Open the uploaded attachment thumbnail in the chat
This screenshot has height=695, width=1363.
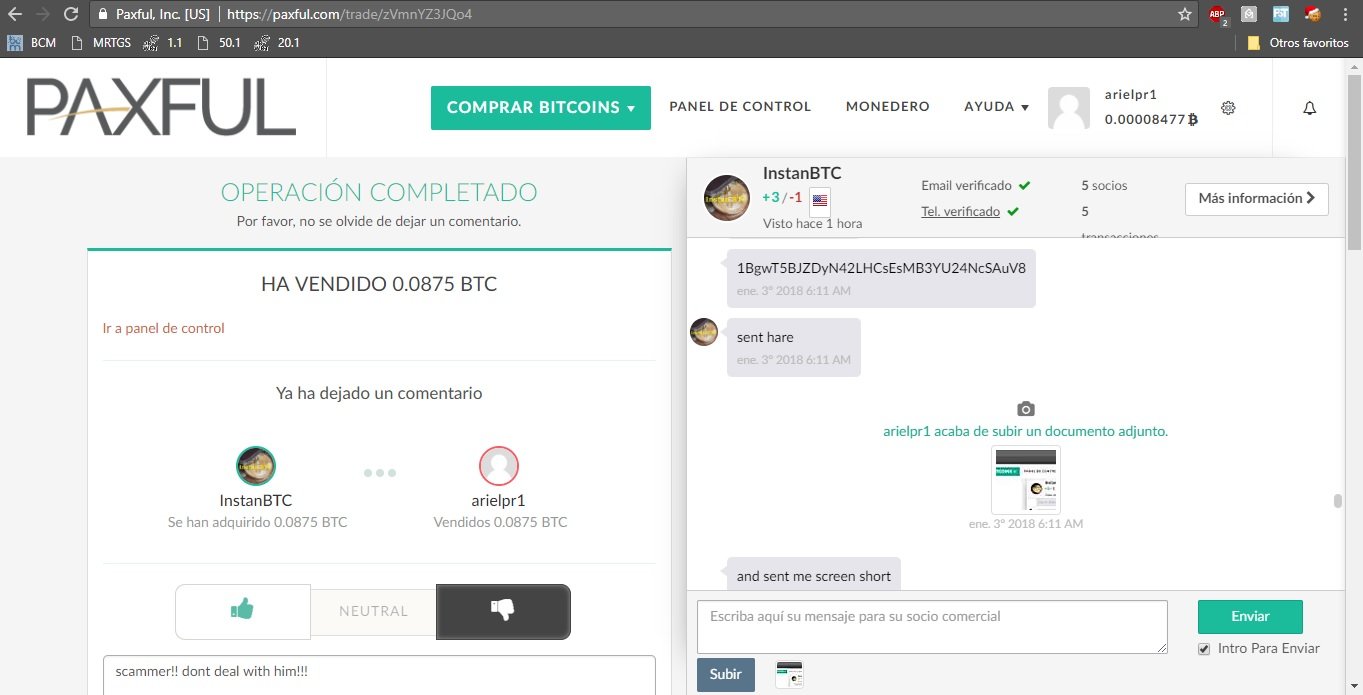point(1026,480)
